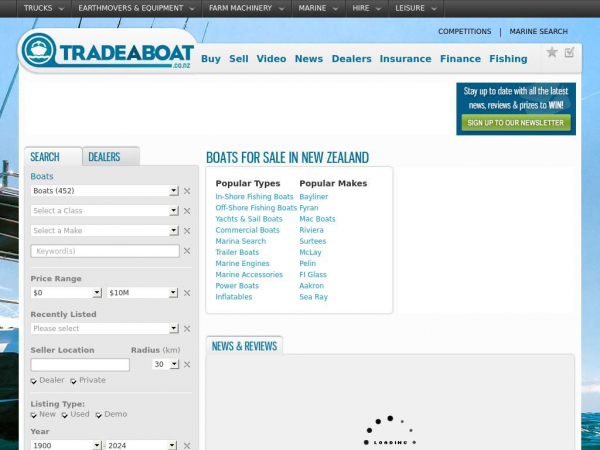Go to Buy in main navigation
This screenshot has width=600, height=450.
click(x=211, y=59)
